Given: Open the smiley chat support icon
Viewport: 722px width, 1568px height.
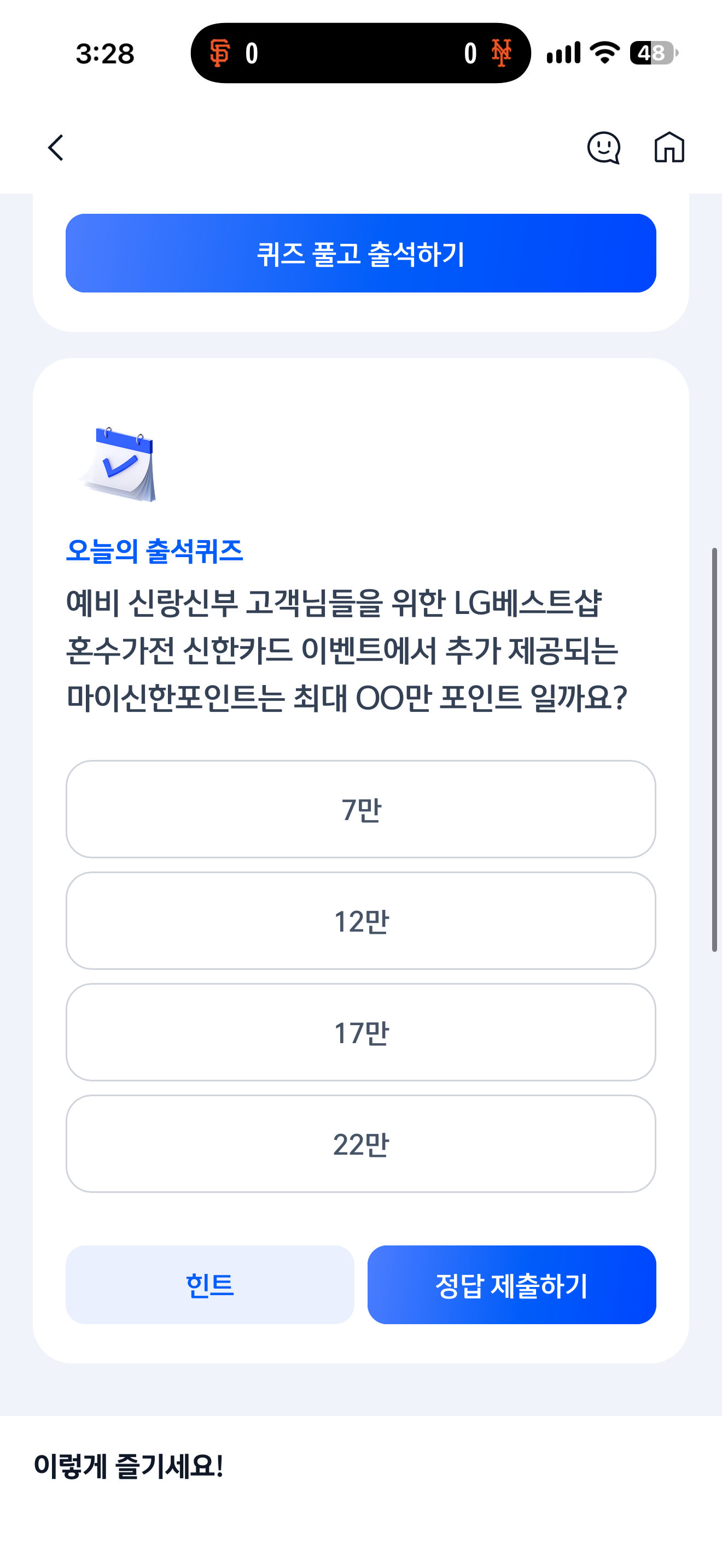Looking at the screenshot, I should [x=603, y=148].
